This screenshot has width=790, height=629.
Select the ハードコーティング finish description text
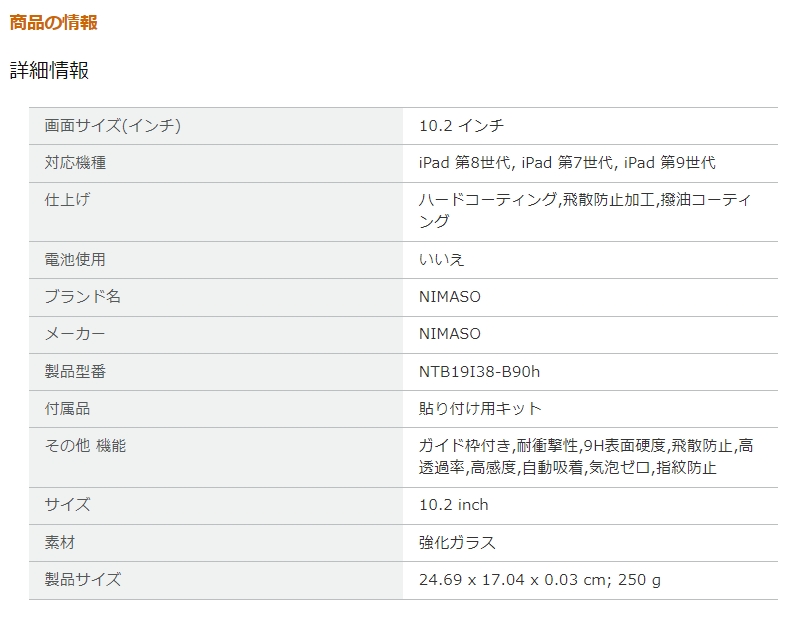click(x=585, y=211)
